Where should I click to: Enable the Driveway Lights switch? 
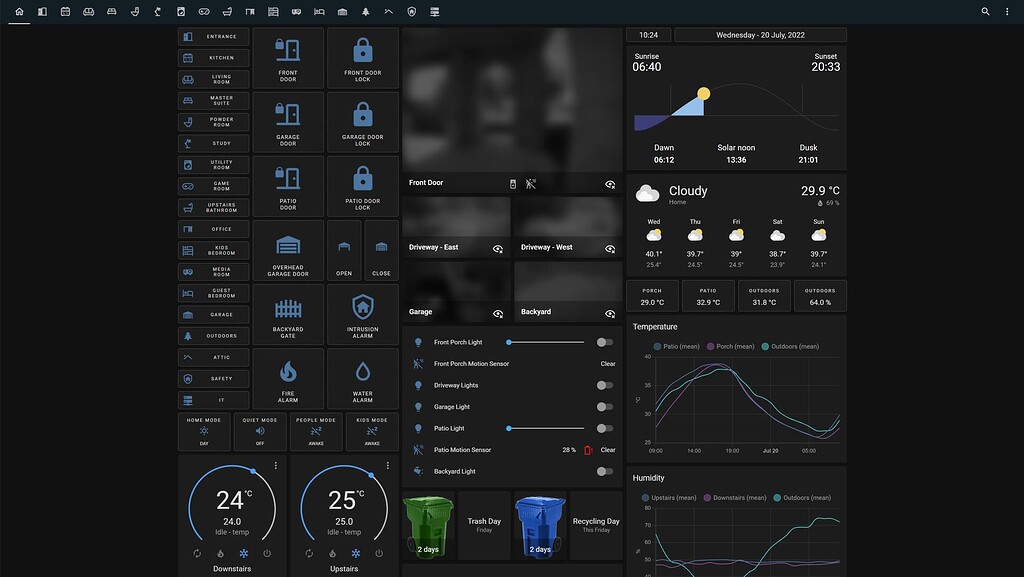(604, 385)
